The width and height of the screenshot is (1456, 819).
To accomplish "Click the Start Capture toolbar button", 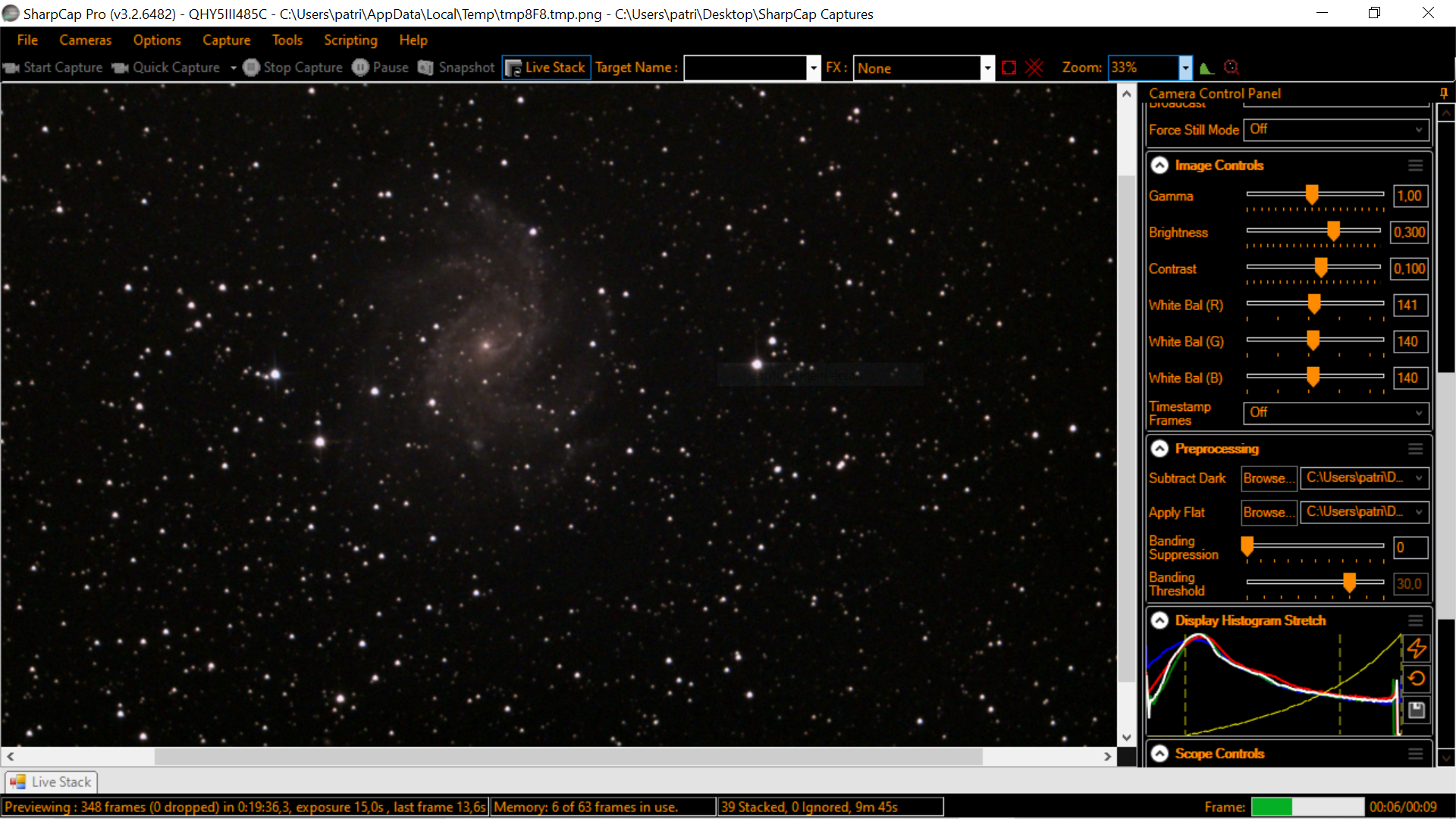I will 53,67.
